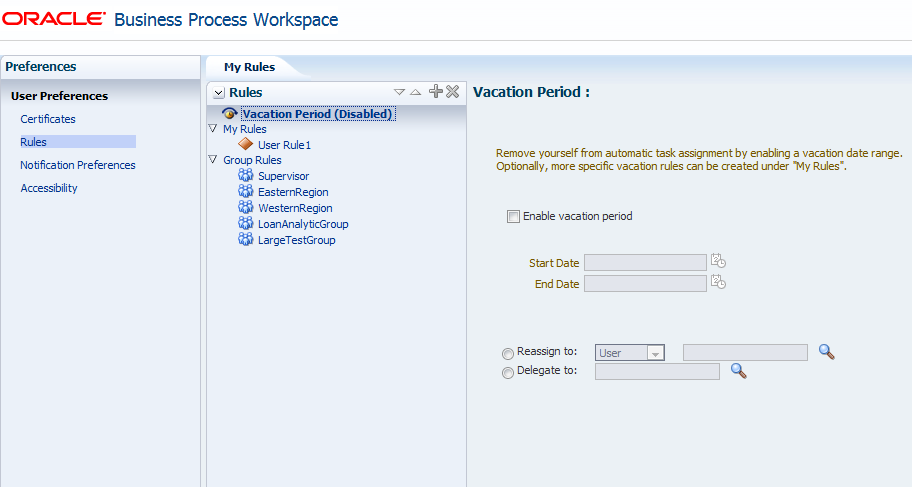Open Rules preferences
Image resolution: width=912 pixels, height=487 pixels.
click(x=33, y=142)
